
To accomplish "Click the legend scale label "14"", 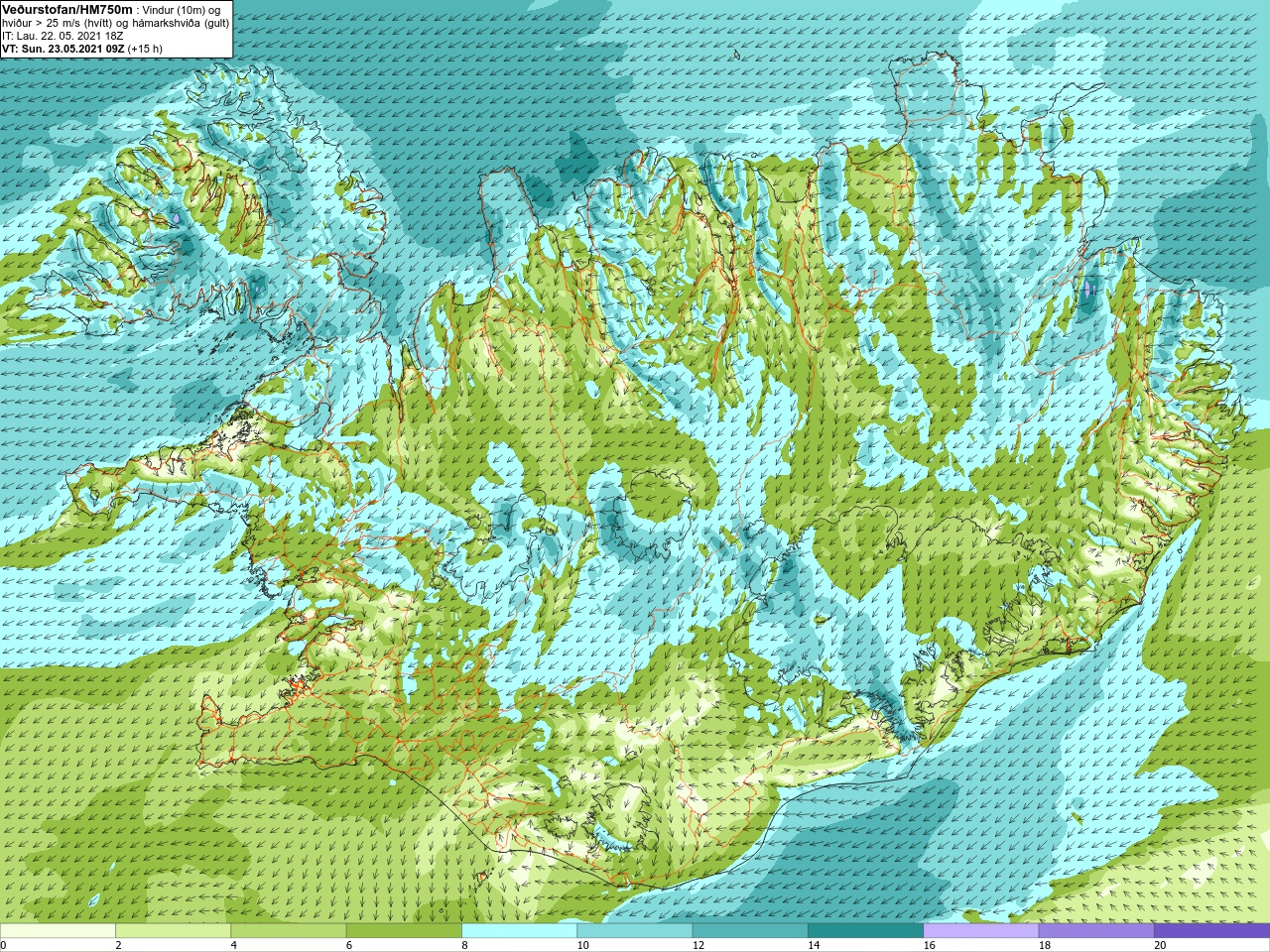I will (x=814, y=945).
